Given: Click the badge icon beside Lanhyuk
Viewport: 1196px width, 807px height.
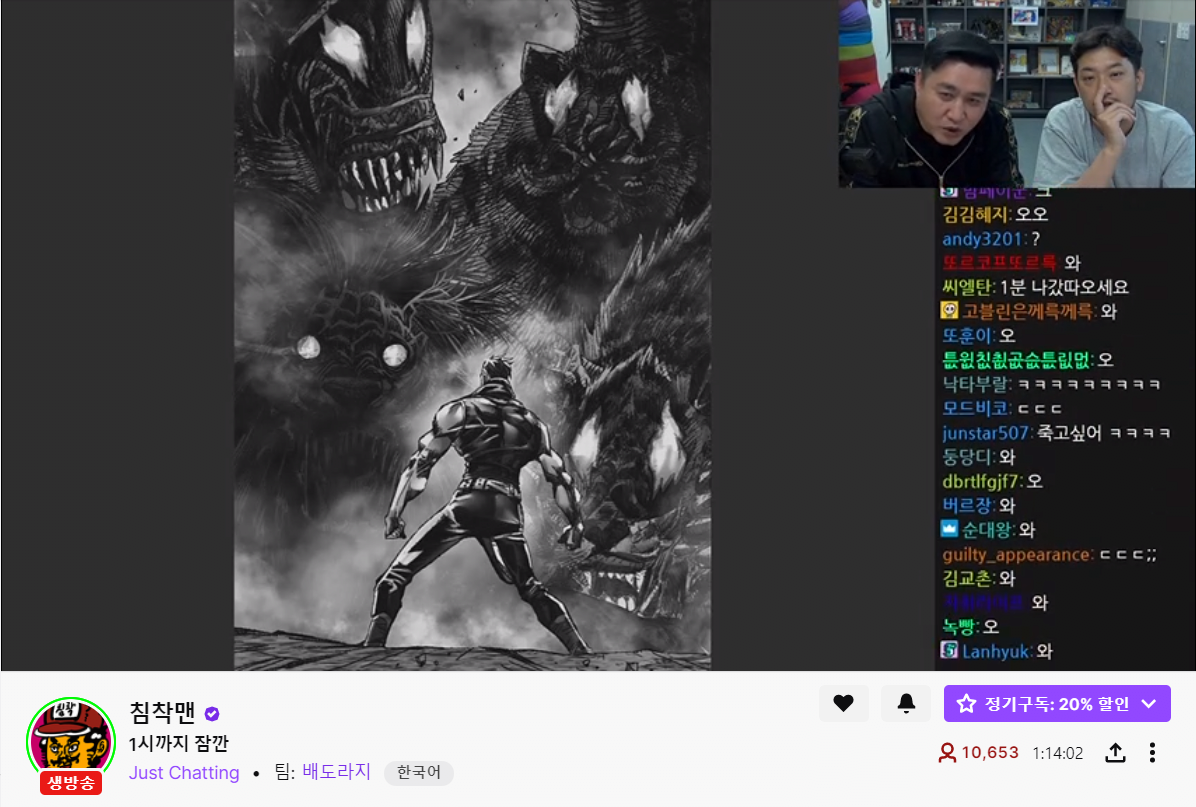Looking at the screenshot, I should [x=949, y=650].
